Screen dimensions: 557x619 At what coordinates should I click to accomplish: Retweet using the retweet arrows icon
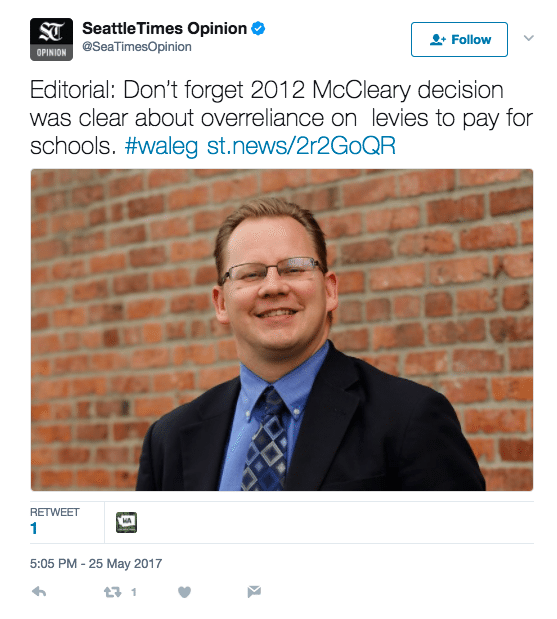point(112,592)
